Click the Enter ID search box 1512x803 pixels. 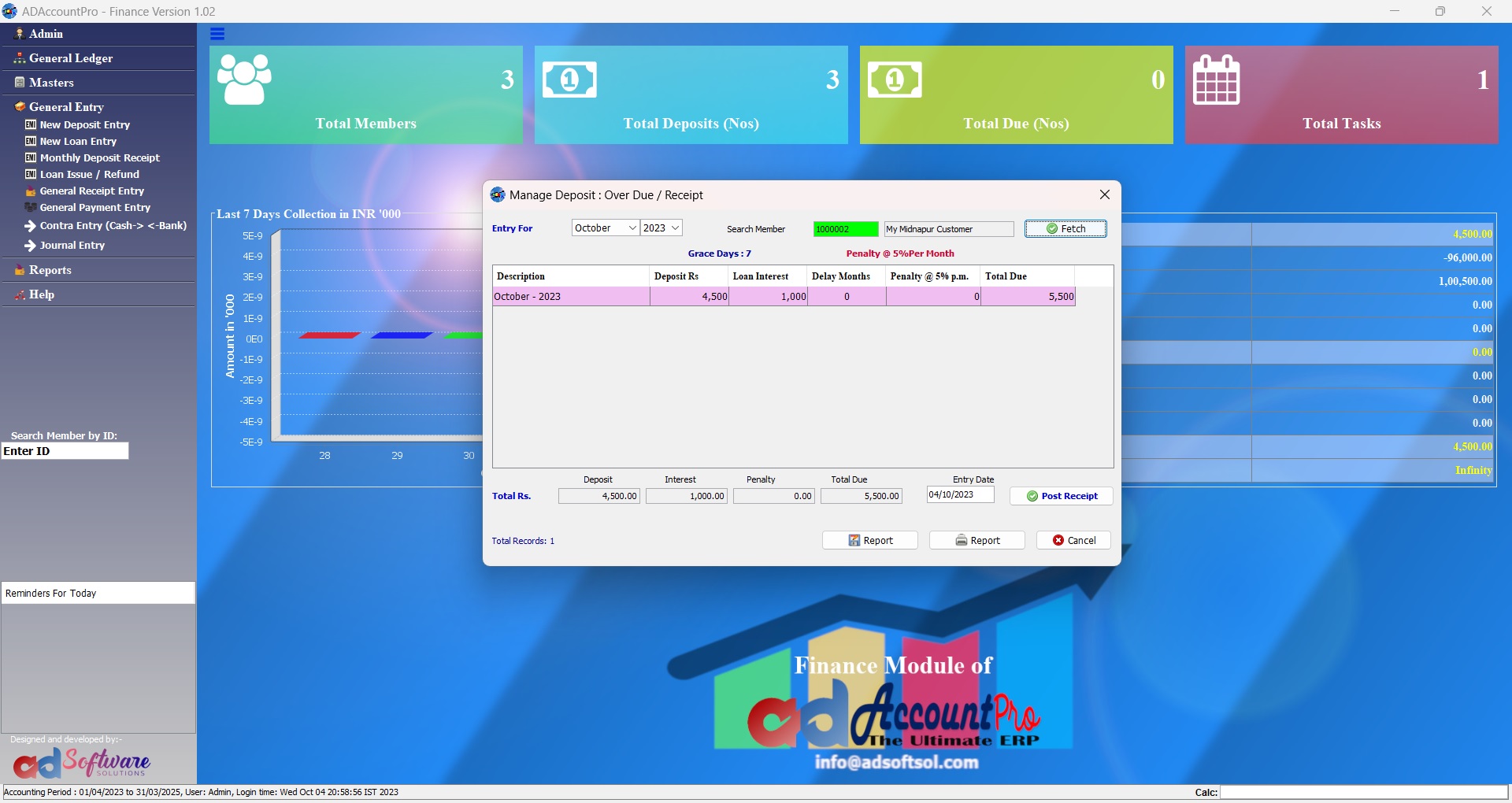65,451
